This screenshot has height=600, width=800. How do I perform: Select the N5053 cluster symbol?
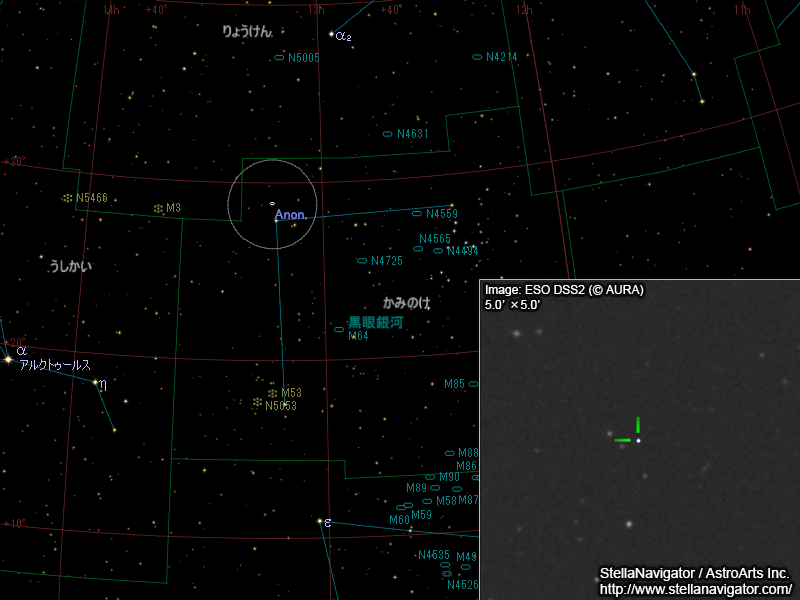257,403
